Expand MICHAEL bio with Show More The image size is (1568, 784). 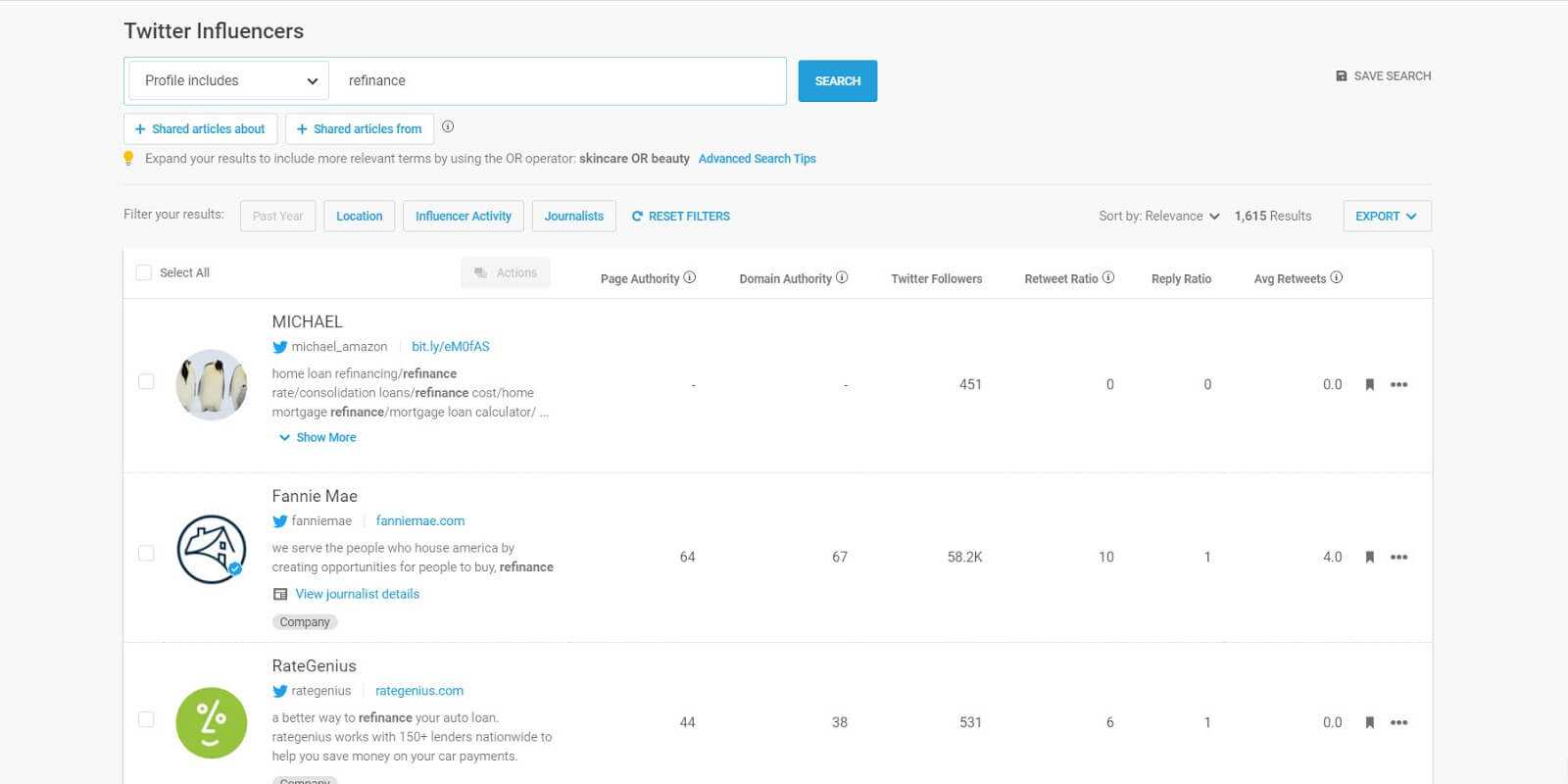[x=318, y=437]
